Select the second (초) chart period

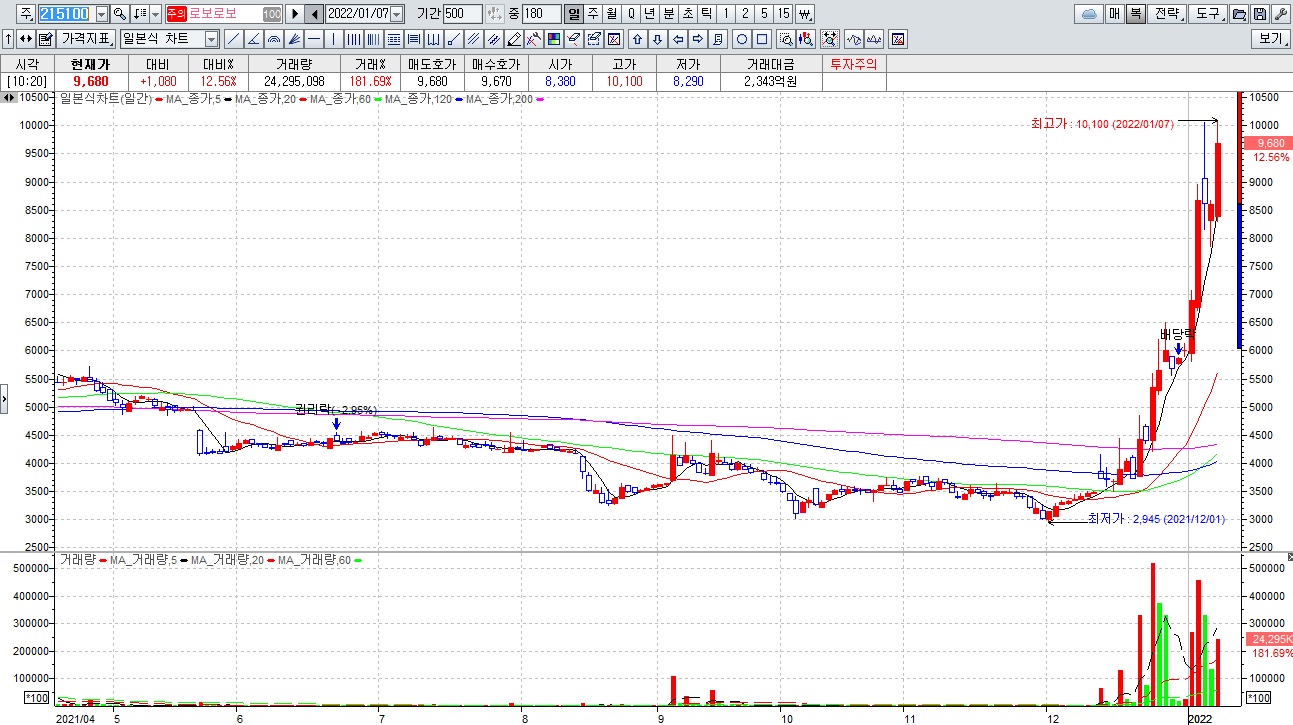point(688,14)
